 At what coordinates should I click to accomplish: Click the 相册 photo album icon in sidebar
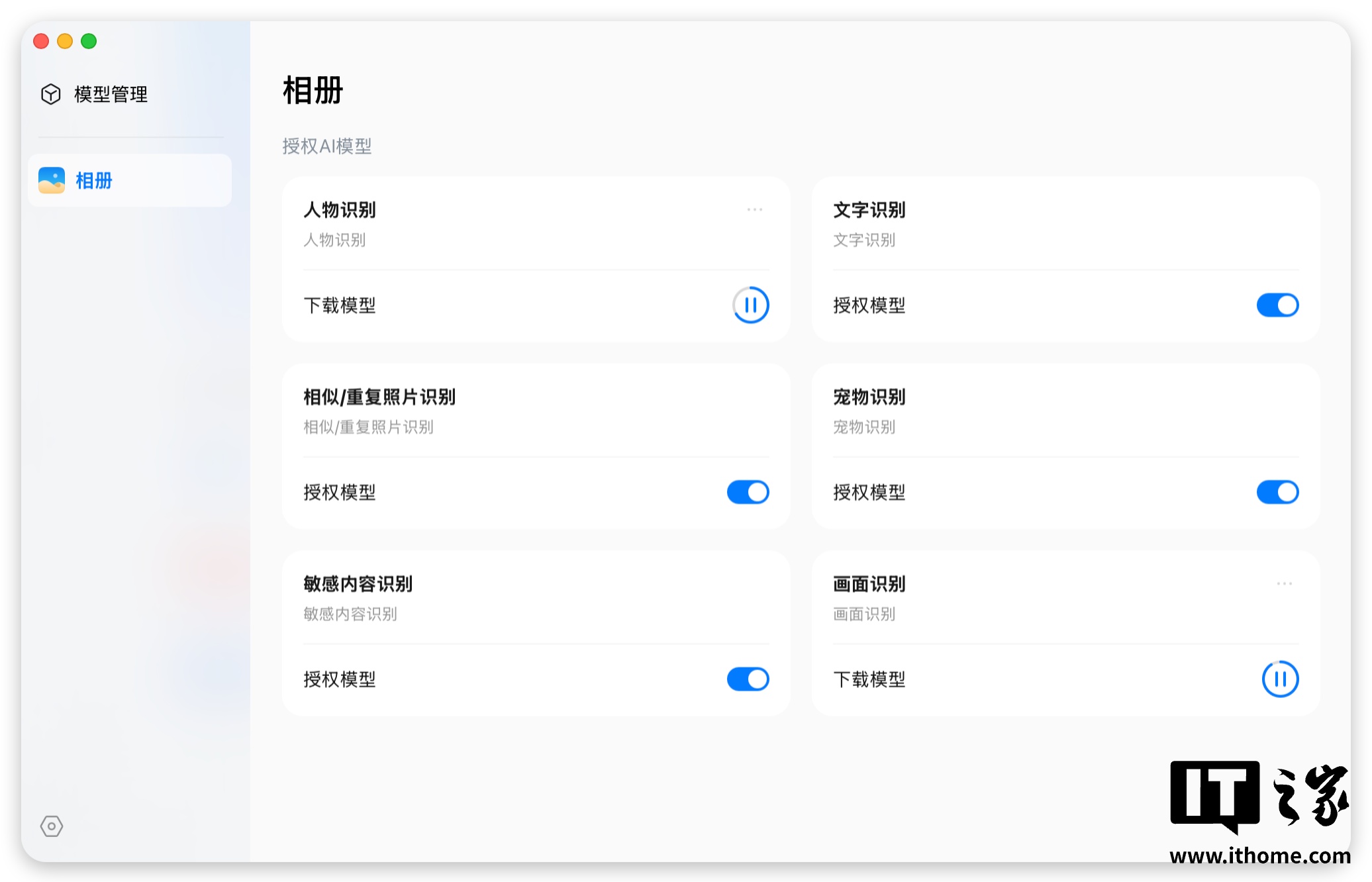pos(52,180)
